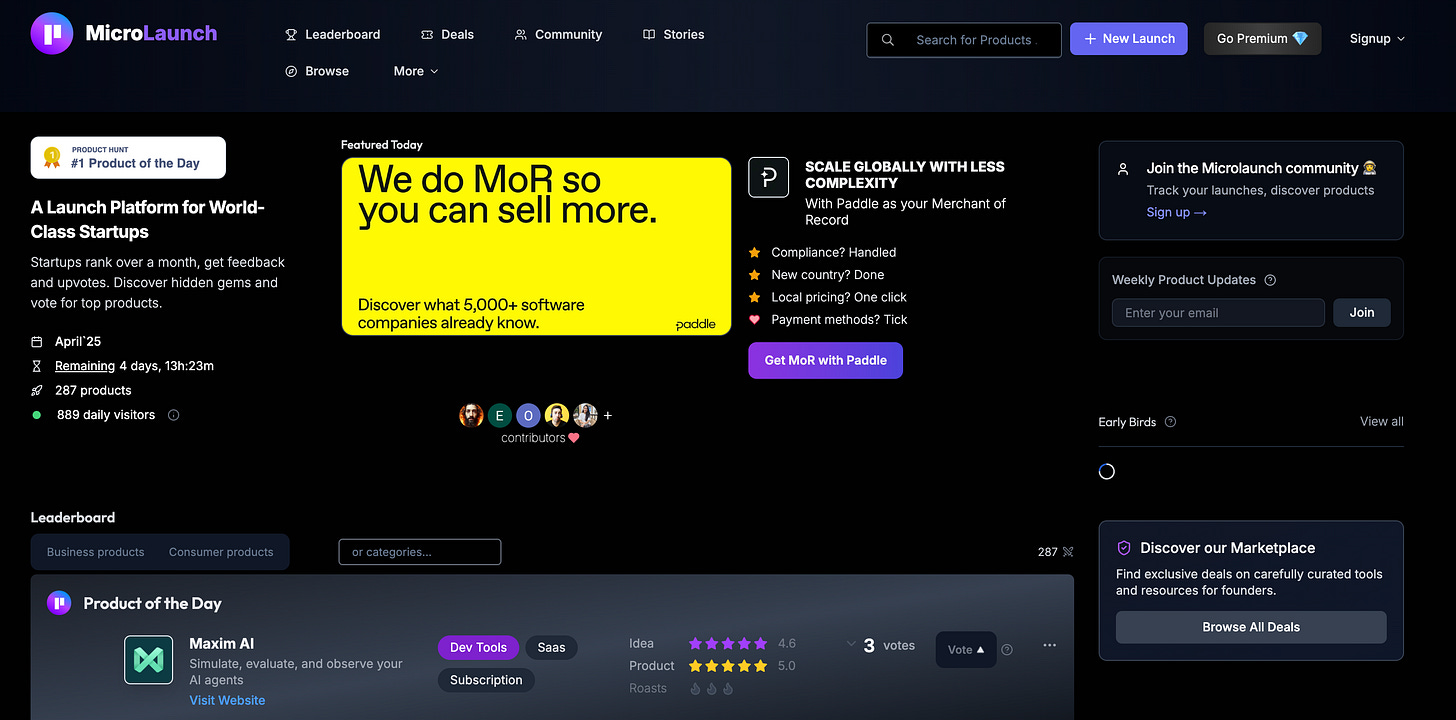Click the Search for Products field
This screenshot has height=720, width=1456.
point(964,40)
